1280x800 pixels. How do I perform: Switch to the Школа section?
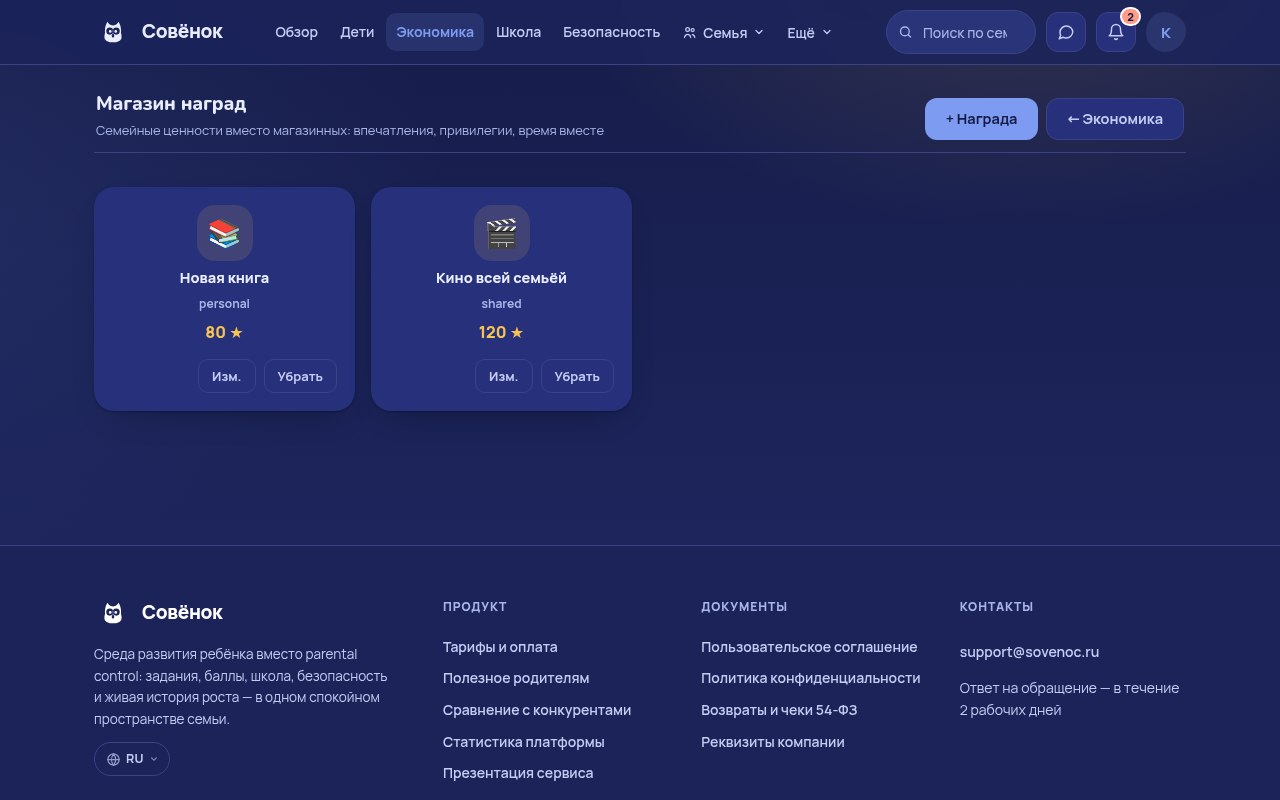518,32
